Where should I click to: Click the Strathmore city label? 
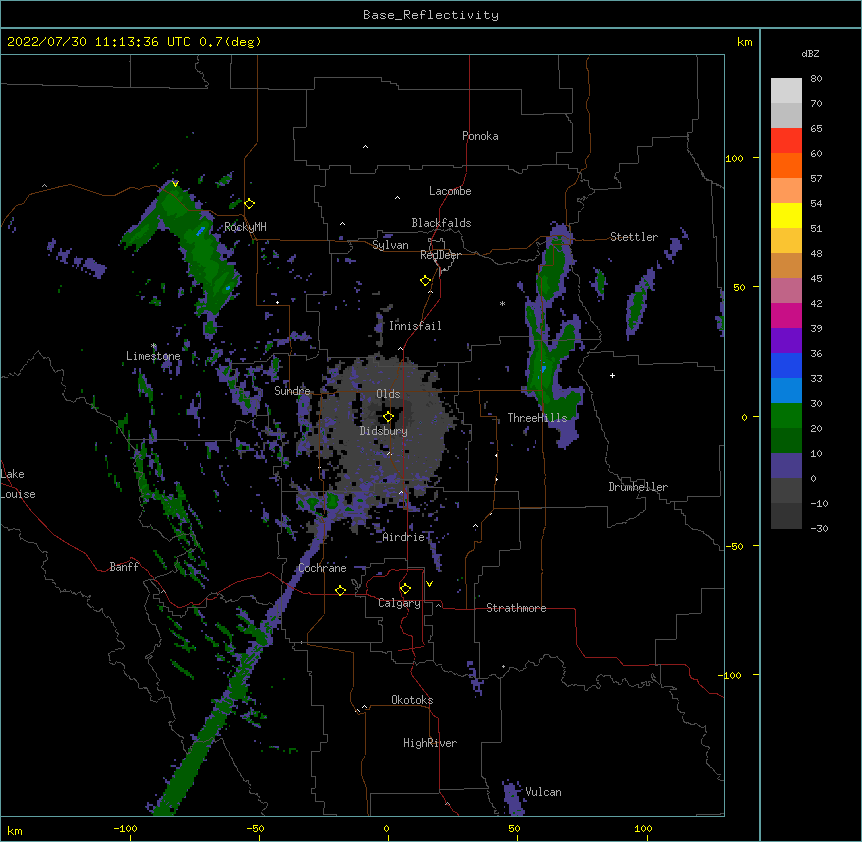click(x=516, y=608)
